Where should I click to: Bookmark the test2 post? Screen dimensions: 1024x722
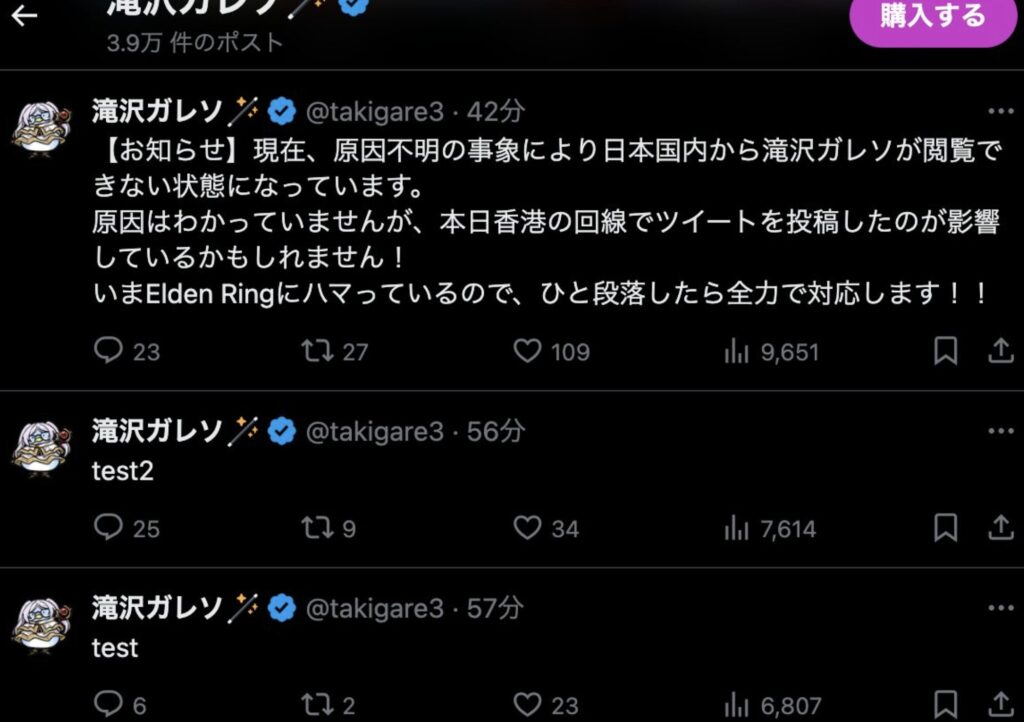coord(946,527)
